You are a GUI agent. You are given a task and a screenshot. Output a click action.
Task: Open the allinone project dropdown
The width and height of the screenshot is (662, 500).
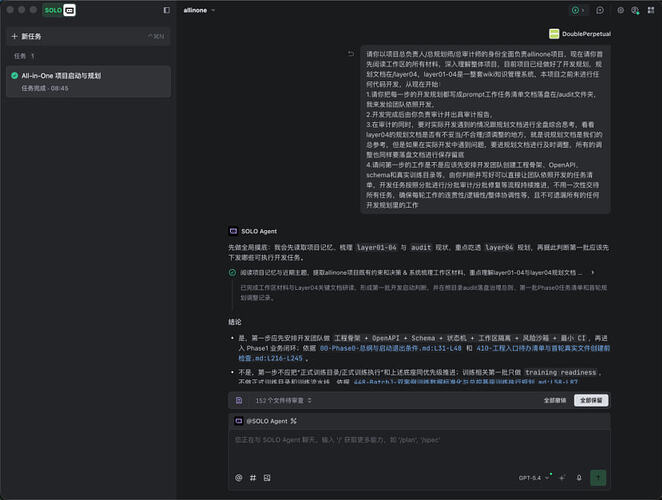(199, 10)
